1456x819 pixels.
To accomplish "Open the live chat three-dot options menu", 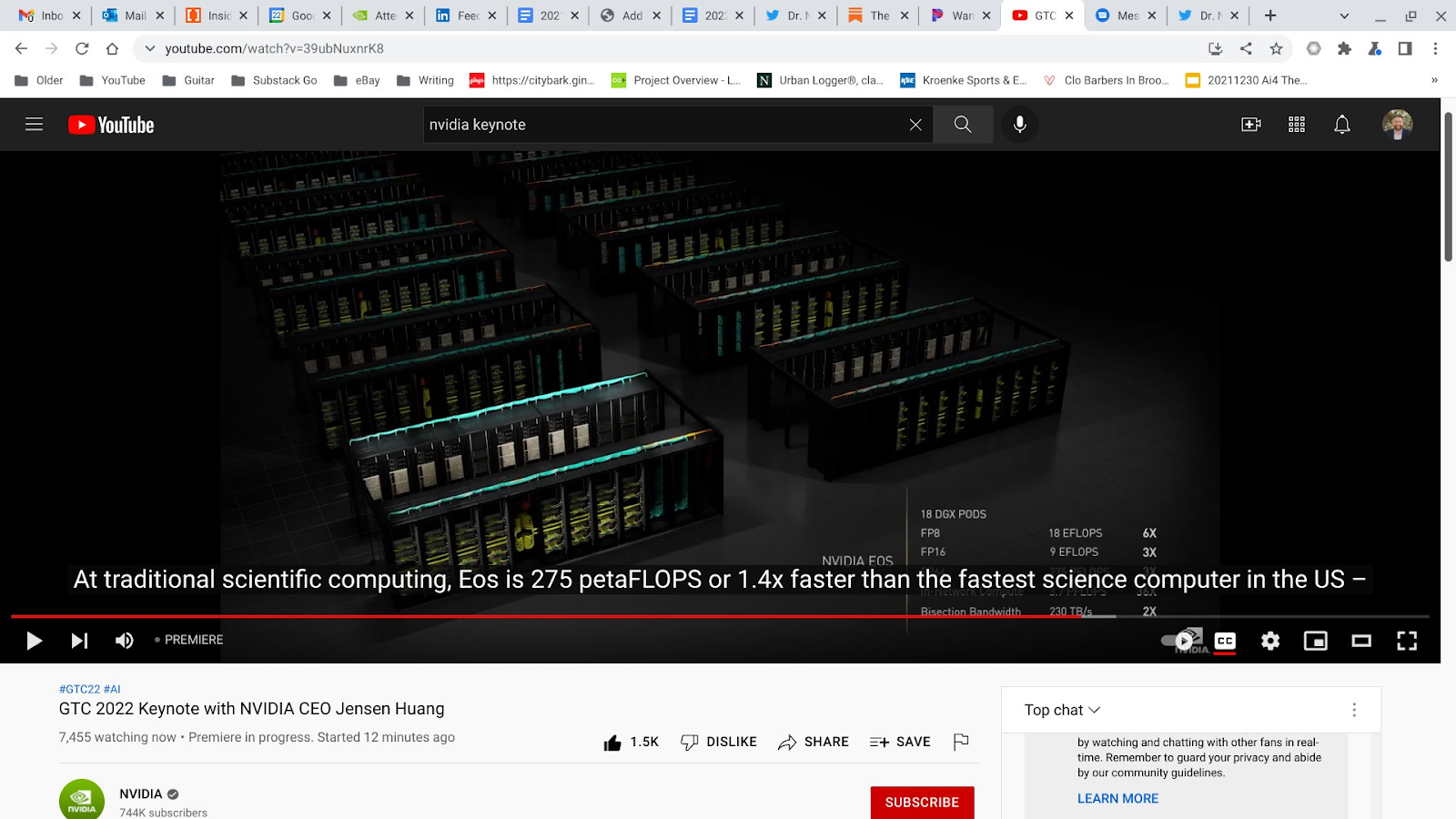I will point(1354,710).
